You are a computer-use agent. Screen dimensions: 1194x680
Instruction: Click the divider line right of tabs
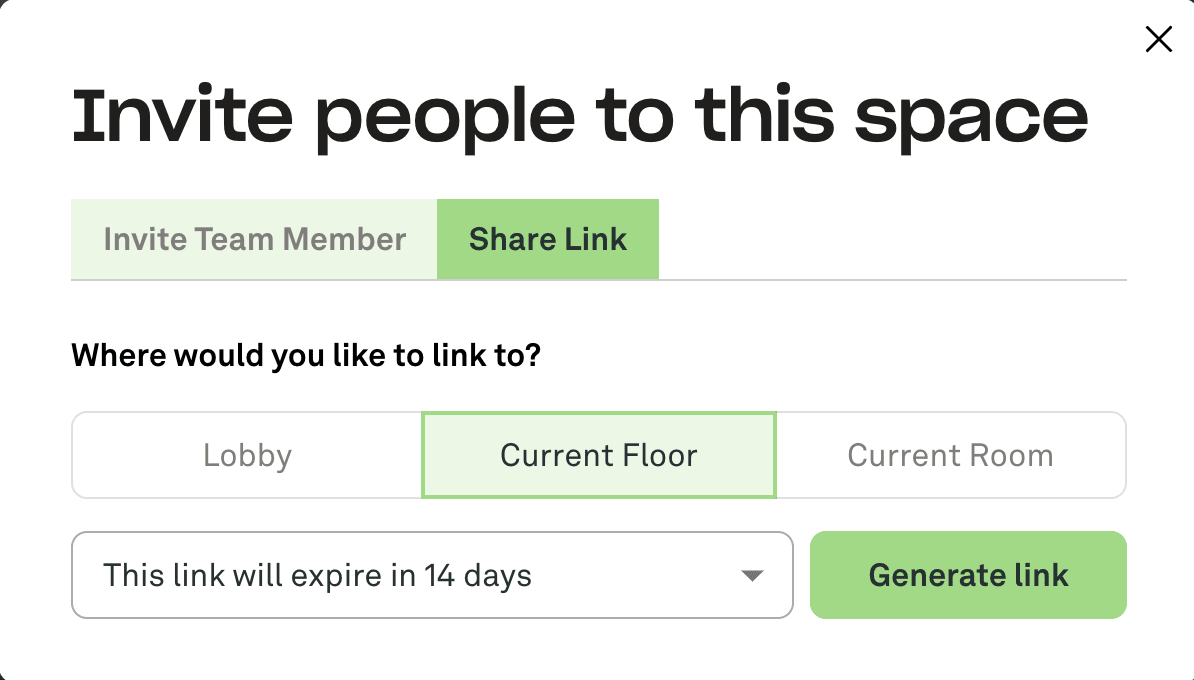pos(890,279)
